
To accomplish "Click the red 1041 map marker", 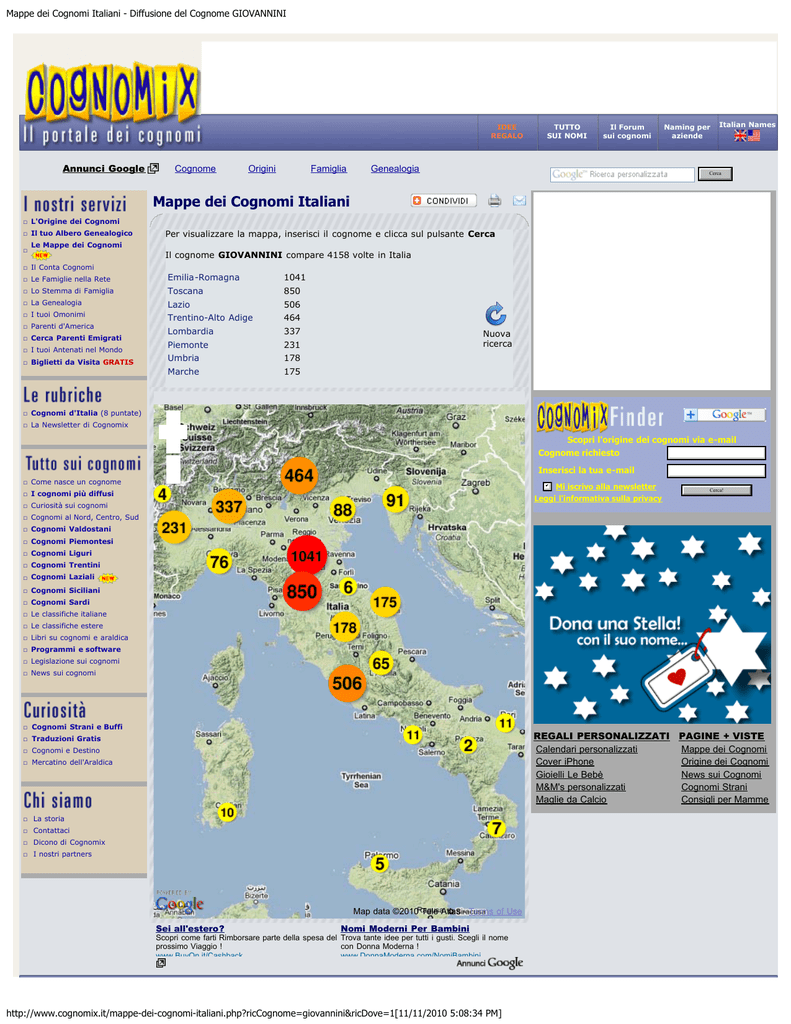I will tap(307, 556).
